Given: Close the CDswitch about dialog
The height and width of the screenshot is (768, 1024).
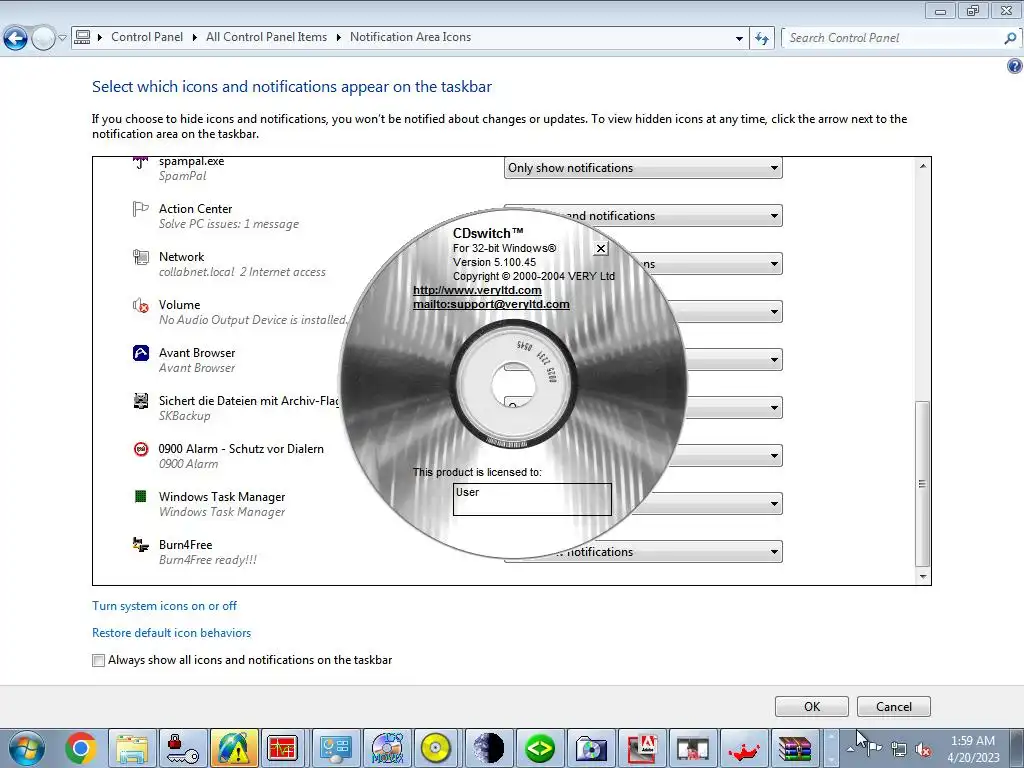Looking at the screenshot, I should coord(601,248).
